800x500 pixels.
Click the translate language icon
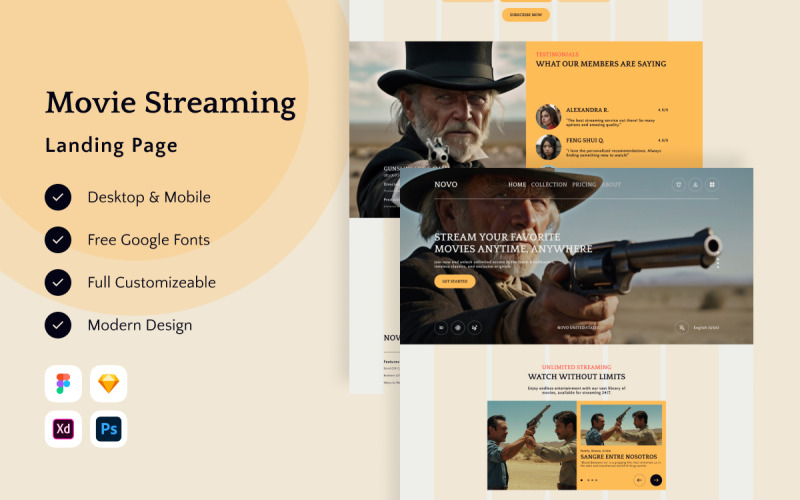(681, 327)
